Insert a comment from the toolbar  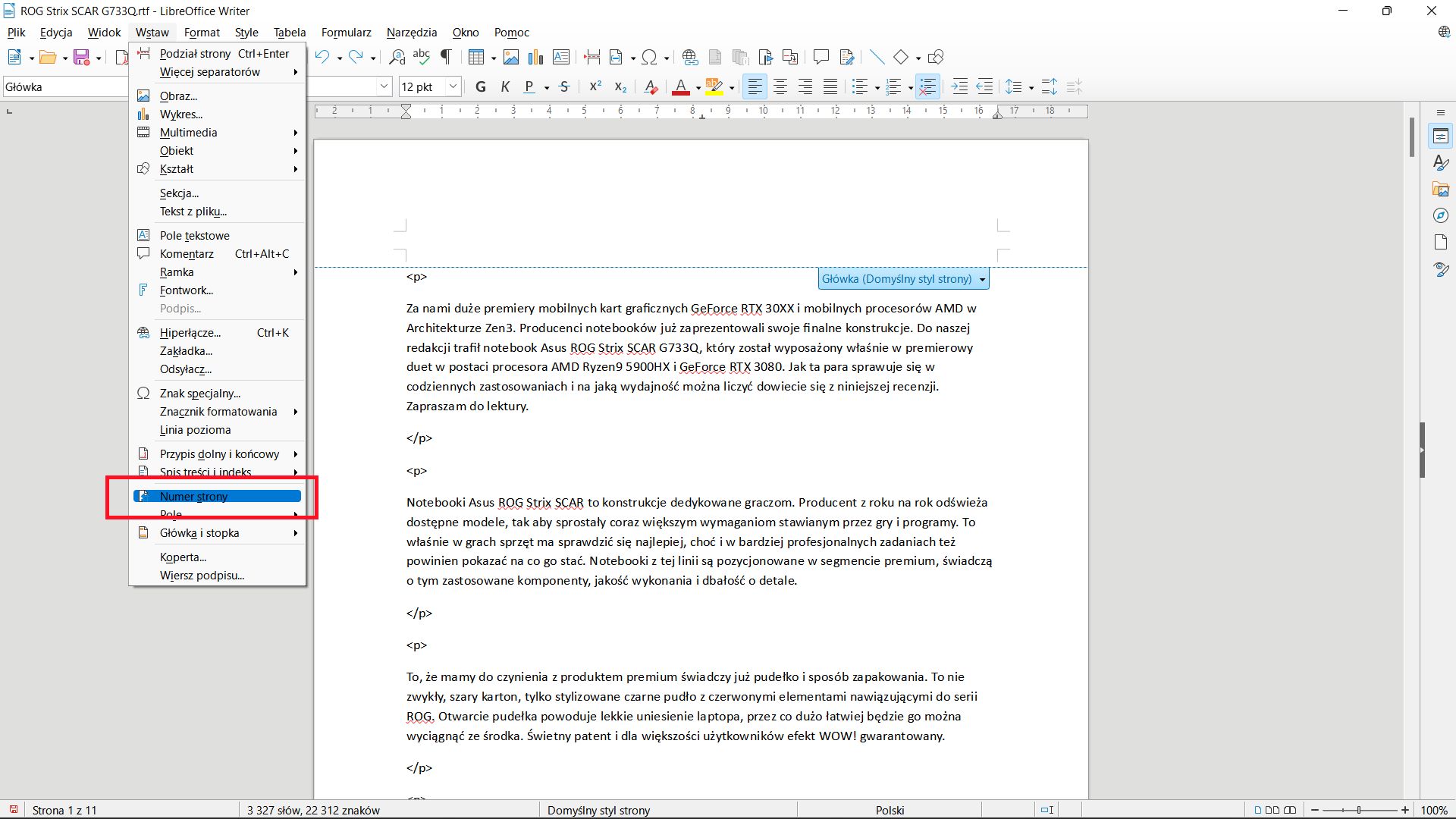click(821, 57)
